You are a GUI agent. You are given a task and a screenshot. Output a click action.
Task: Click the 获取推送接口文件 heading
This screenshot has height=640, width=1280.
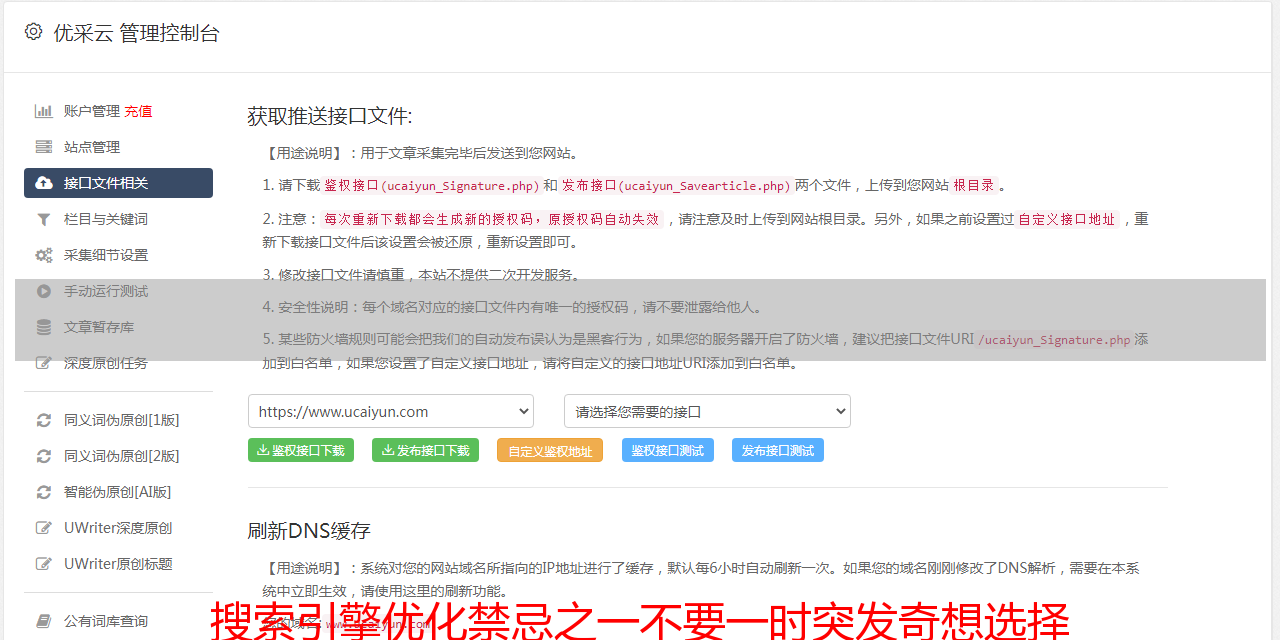click(x=330, y=116)
